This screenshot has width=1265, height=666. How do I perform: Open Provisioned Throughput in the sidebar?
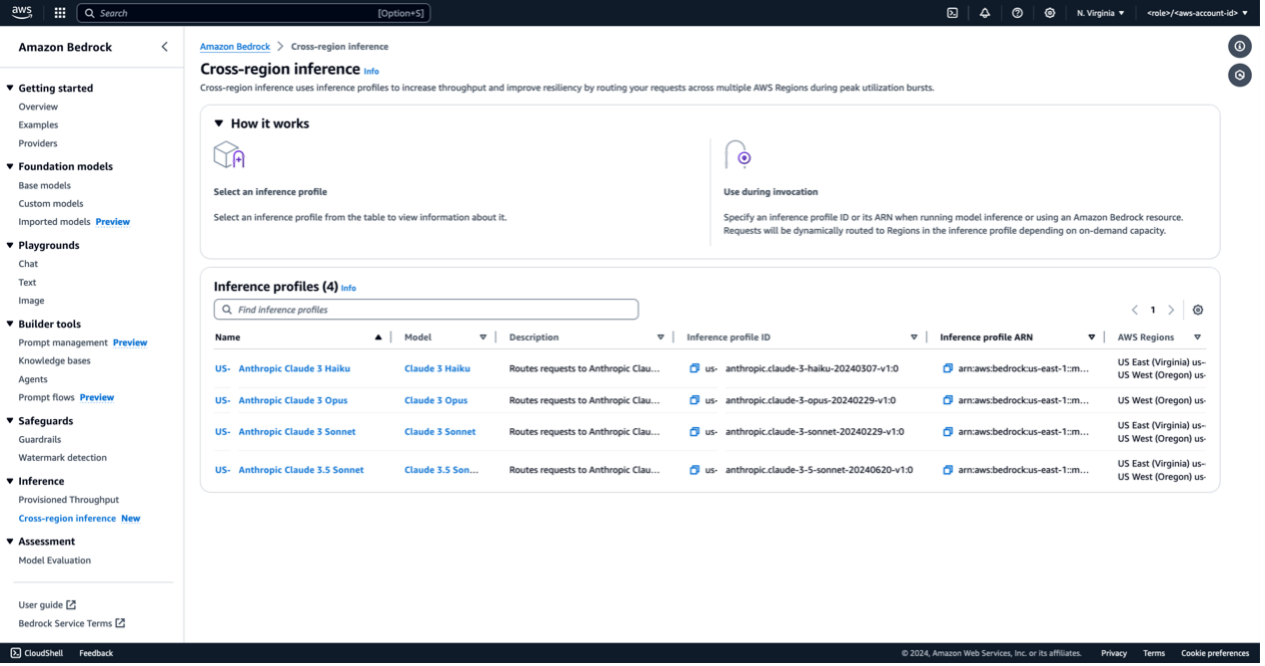pos(68,500)
